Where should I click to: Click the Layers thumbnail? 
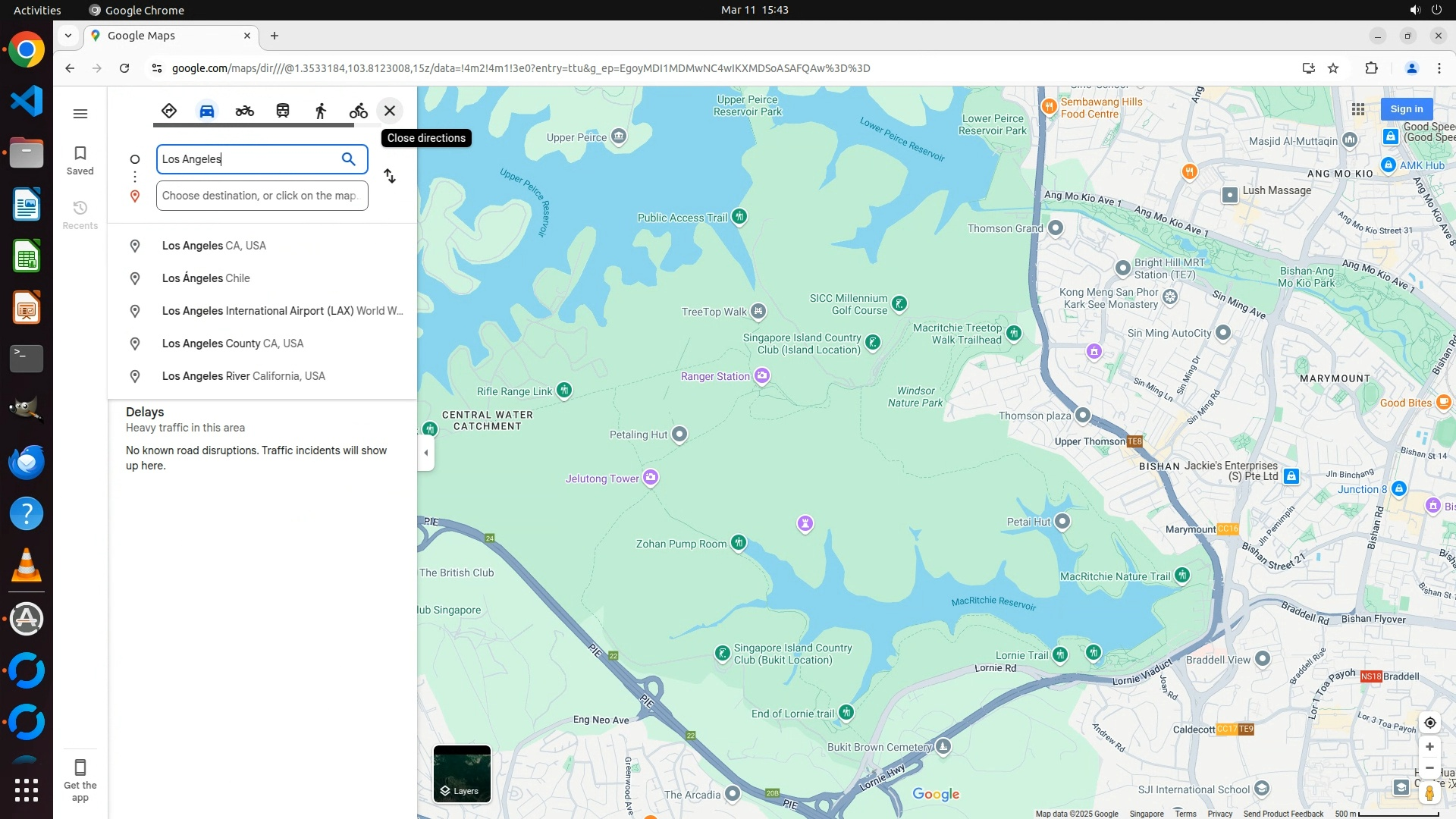click(x=462, y=773)
